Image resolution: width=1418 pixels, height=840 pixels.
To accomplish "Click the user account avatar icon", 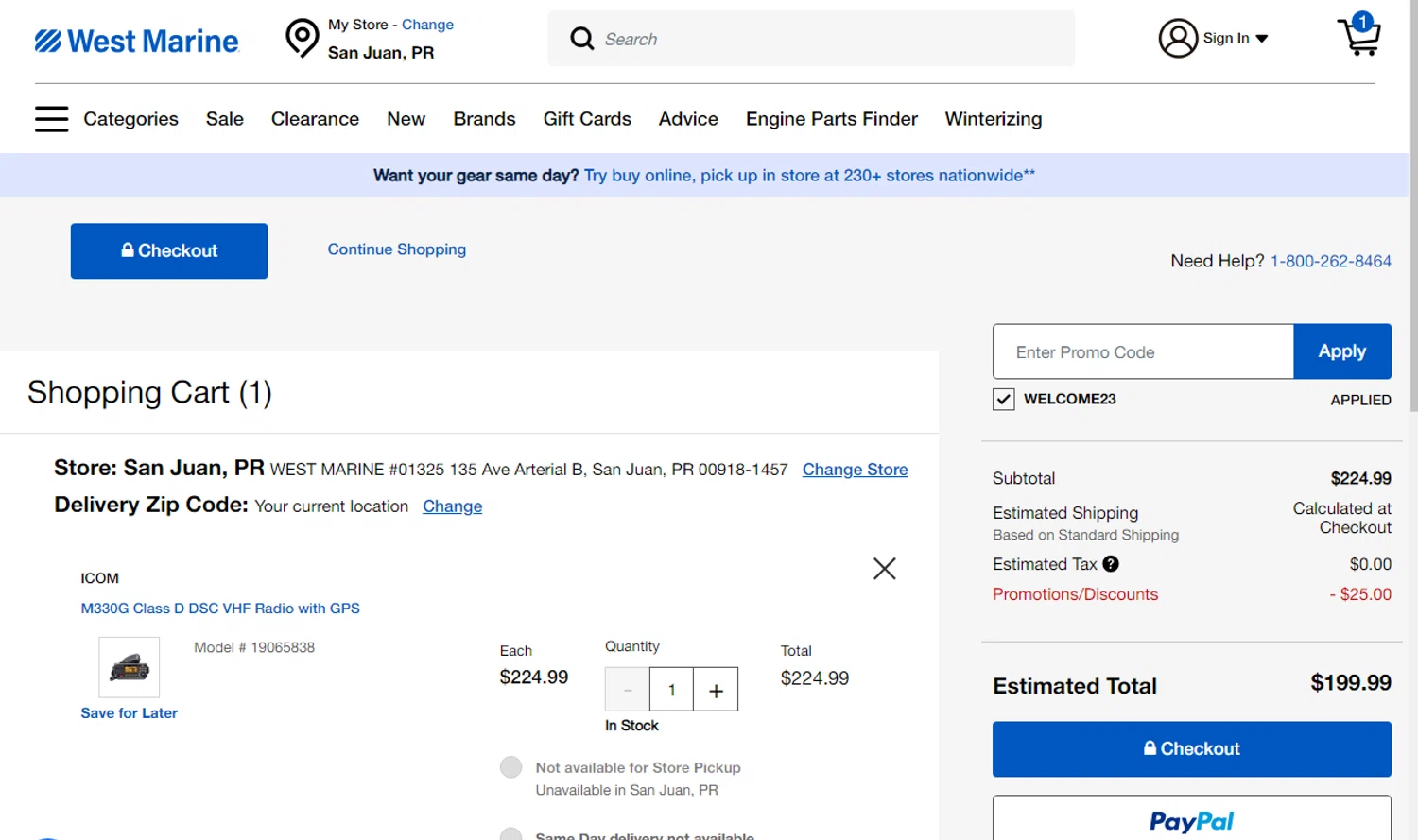I will coord(1178,39).
